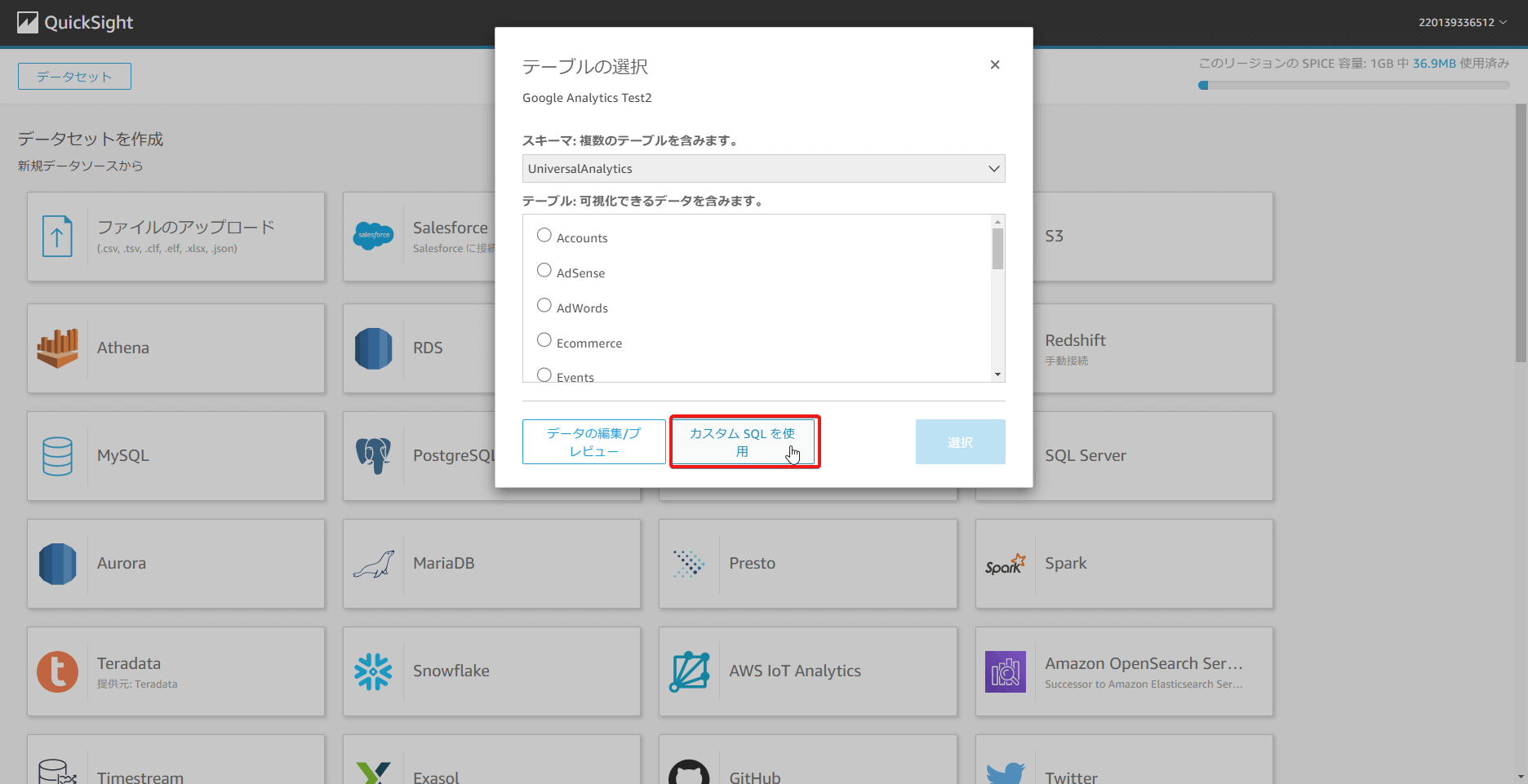Viewport: 1528px width, 784px height.
Task: Click the File Upload arrow icon
Action: tap(57, 237)
